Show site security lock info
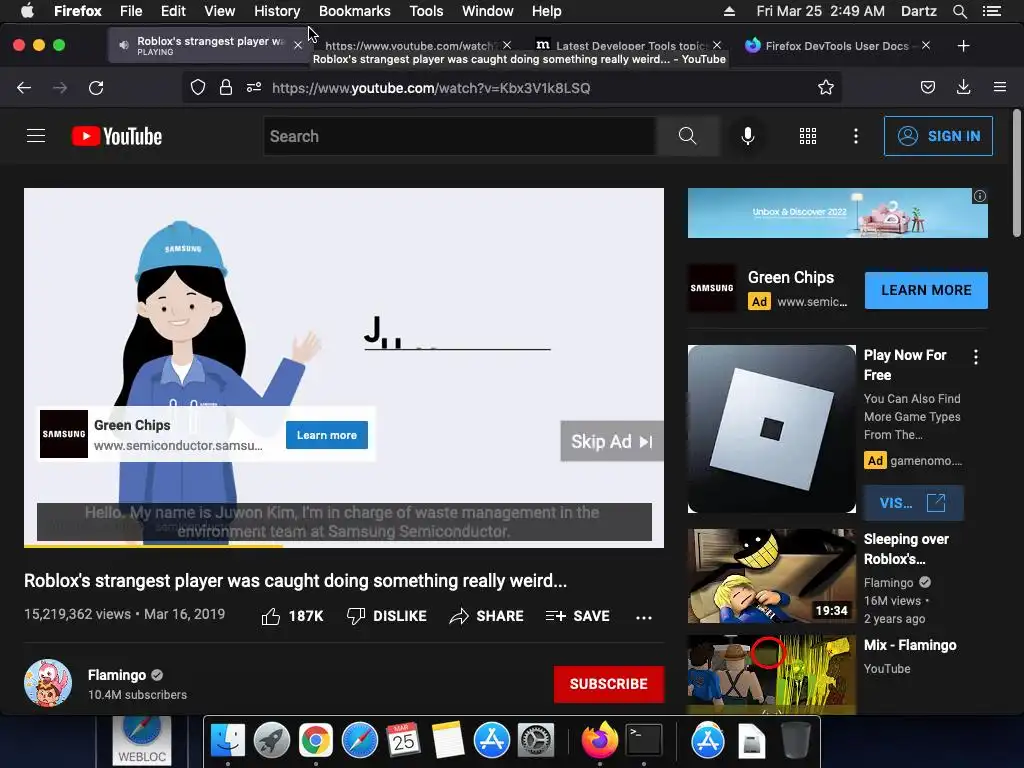The height and width of the screenshot is (768, 1024). pyautogui.click(x=226, y=88)
